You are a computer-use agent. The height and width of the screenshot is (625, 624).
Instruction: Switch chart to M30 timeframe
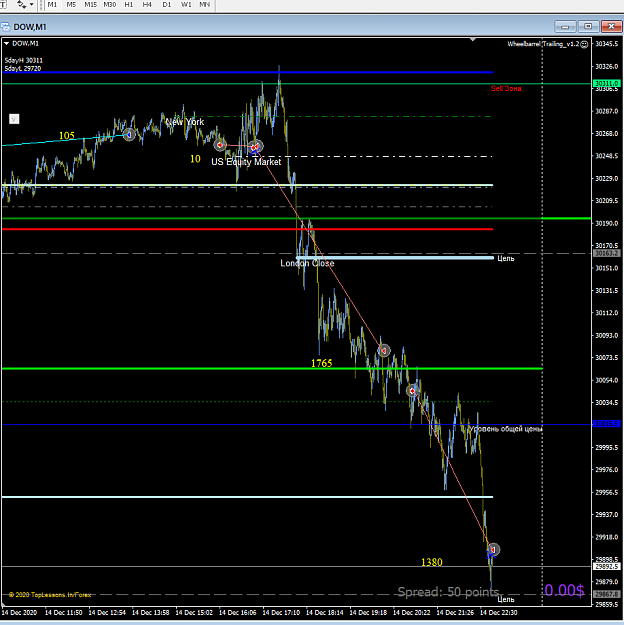[x=110, y=4]
